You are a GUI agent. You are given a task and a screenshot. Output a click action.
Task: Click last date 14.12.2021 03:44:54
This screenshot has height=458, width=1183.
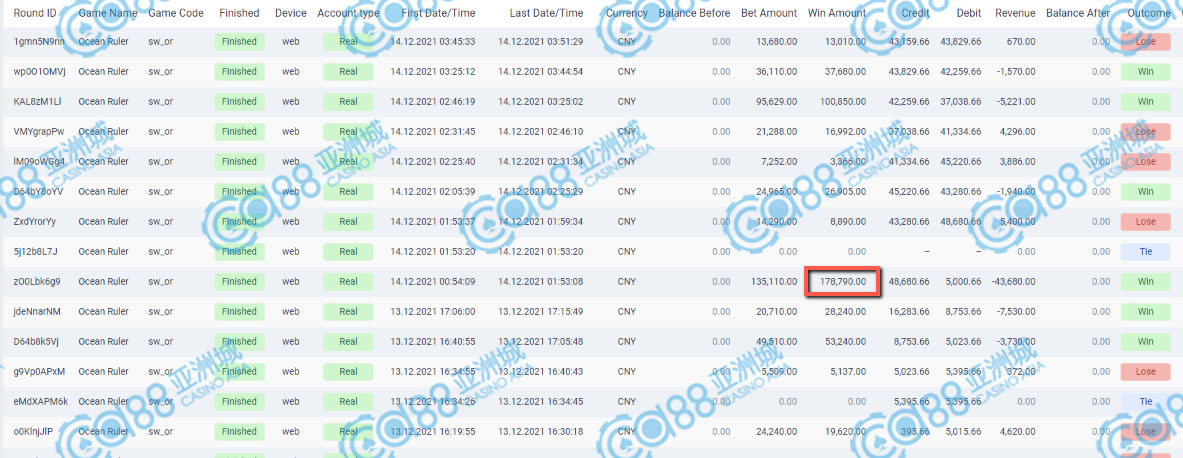coord(541,72)
